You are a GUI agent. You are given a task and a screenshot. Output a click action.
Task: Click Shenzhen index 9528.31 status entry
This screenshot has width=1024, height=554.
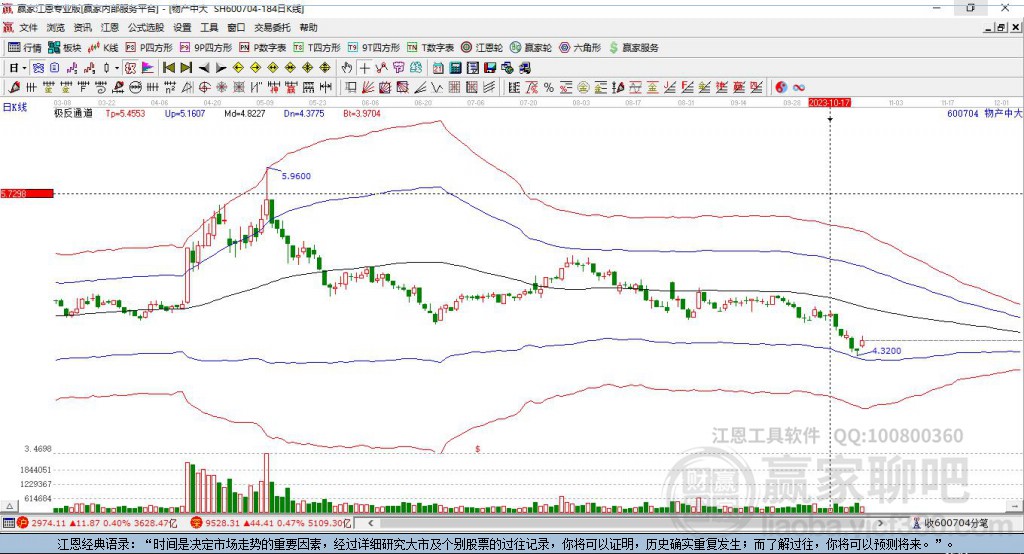click(x=272, y=523)
